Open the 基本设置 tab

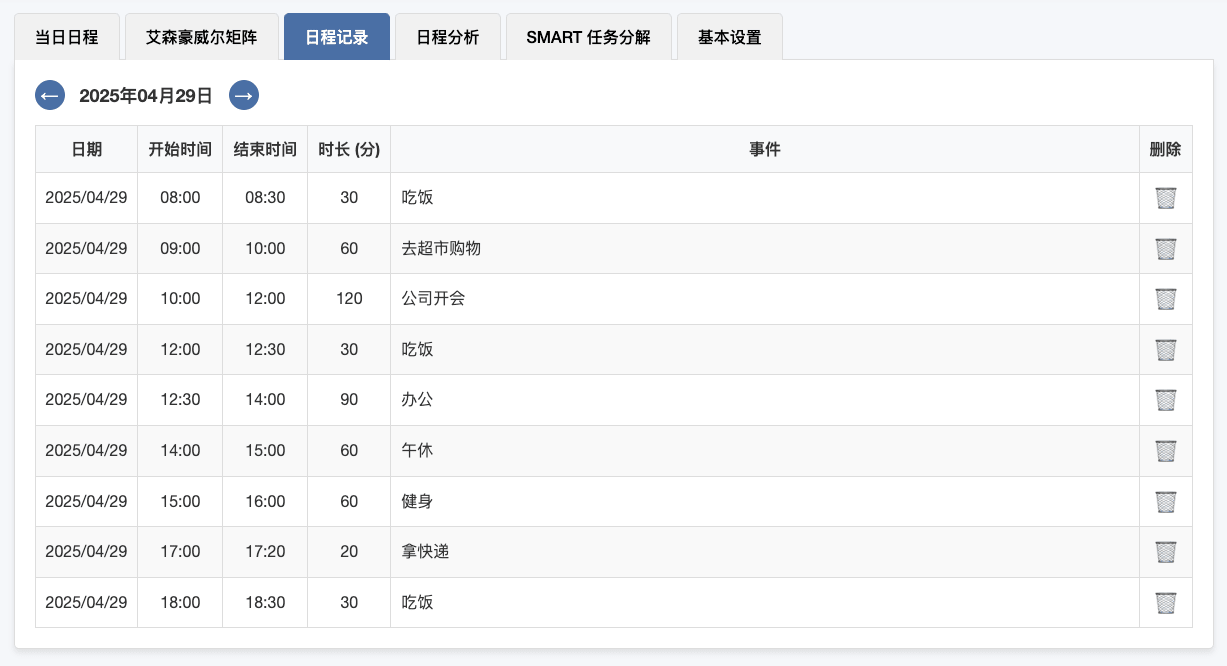(x=730, y=37)
